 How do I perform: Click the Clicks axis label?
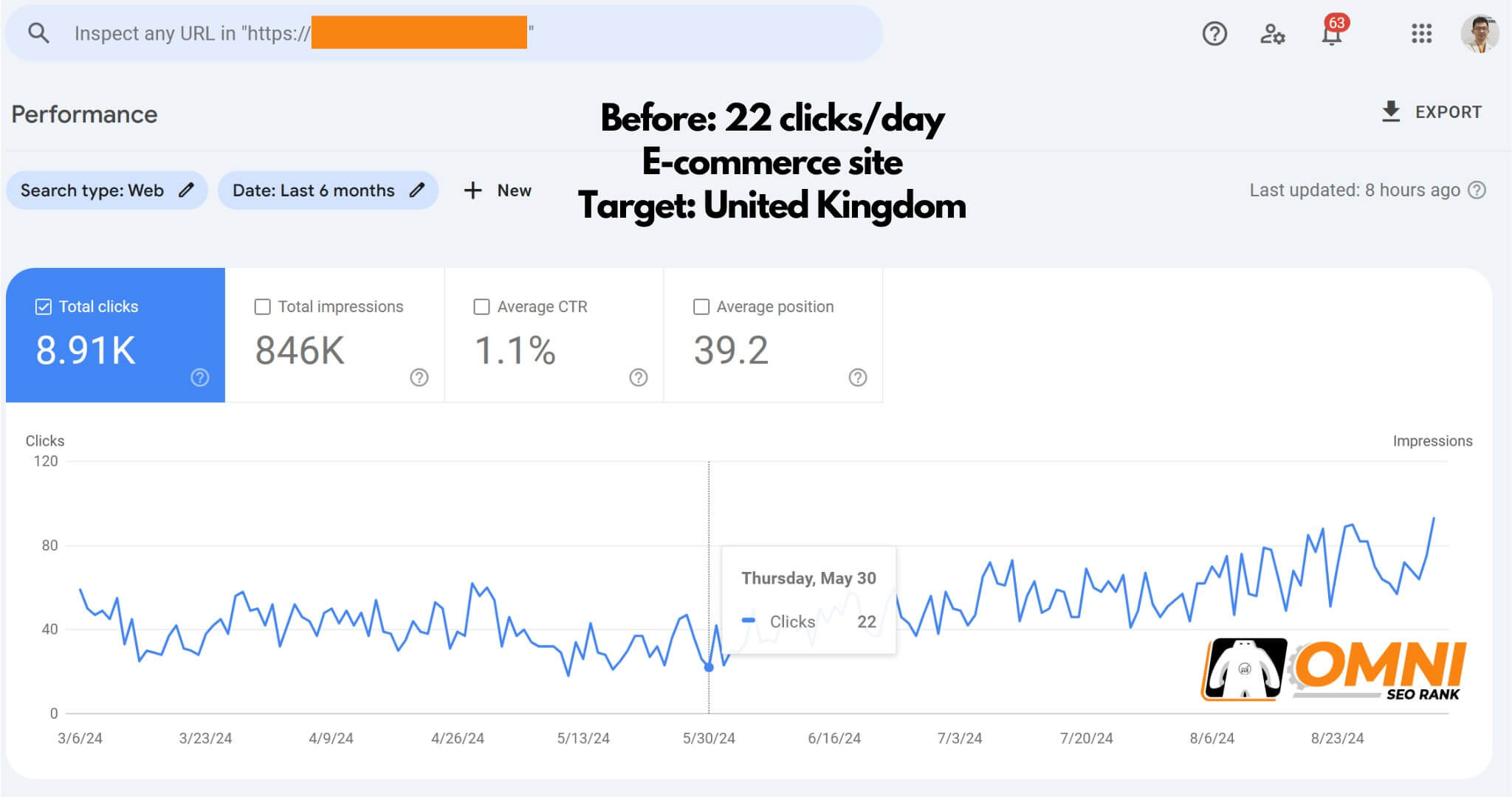pos(45,441)
